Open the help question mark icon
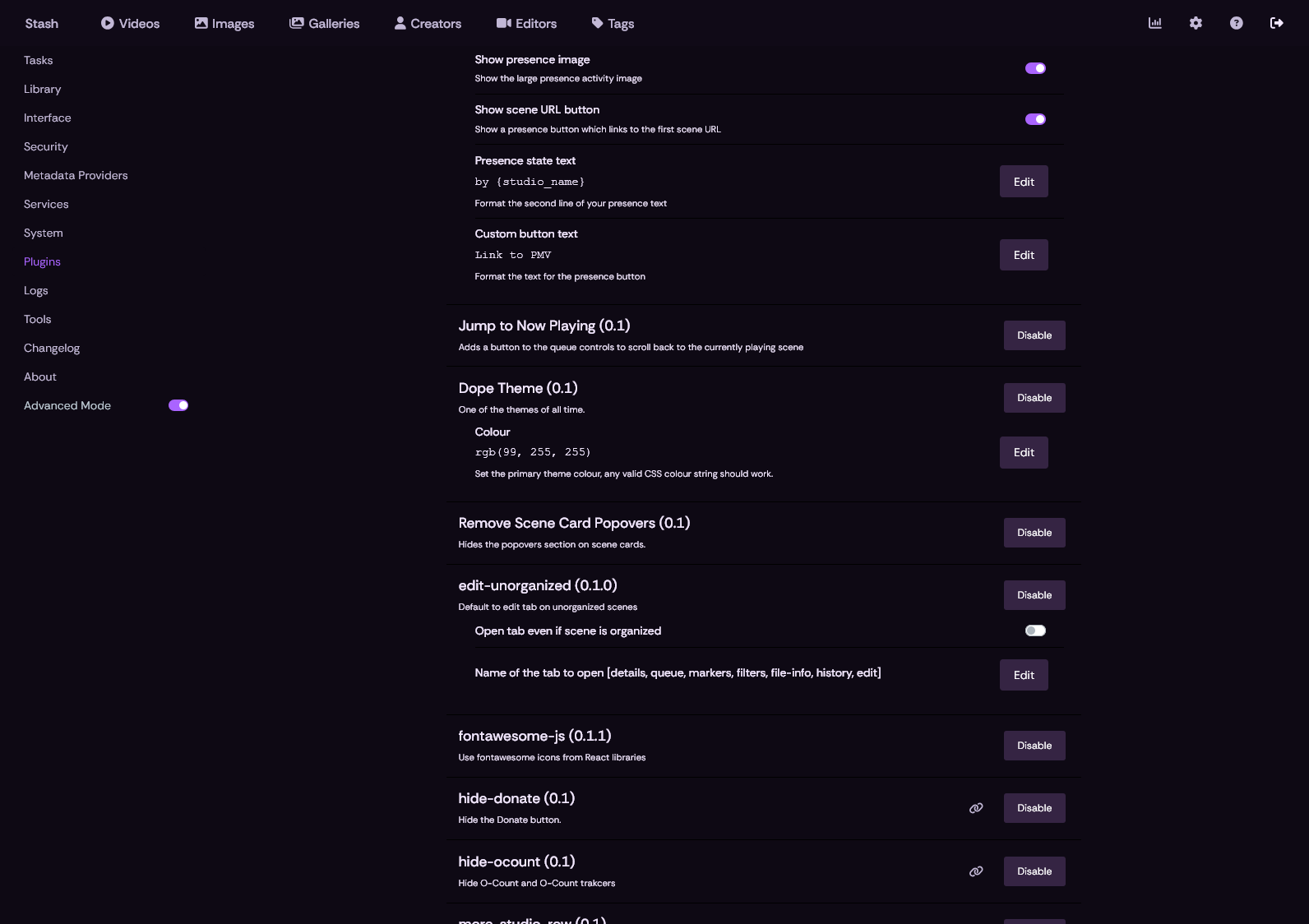Screen dimensions: 1309x924 tap(1236, 23)
